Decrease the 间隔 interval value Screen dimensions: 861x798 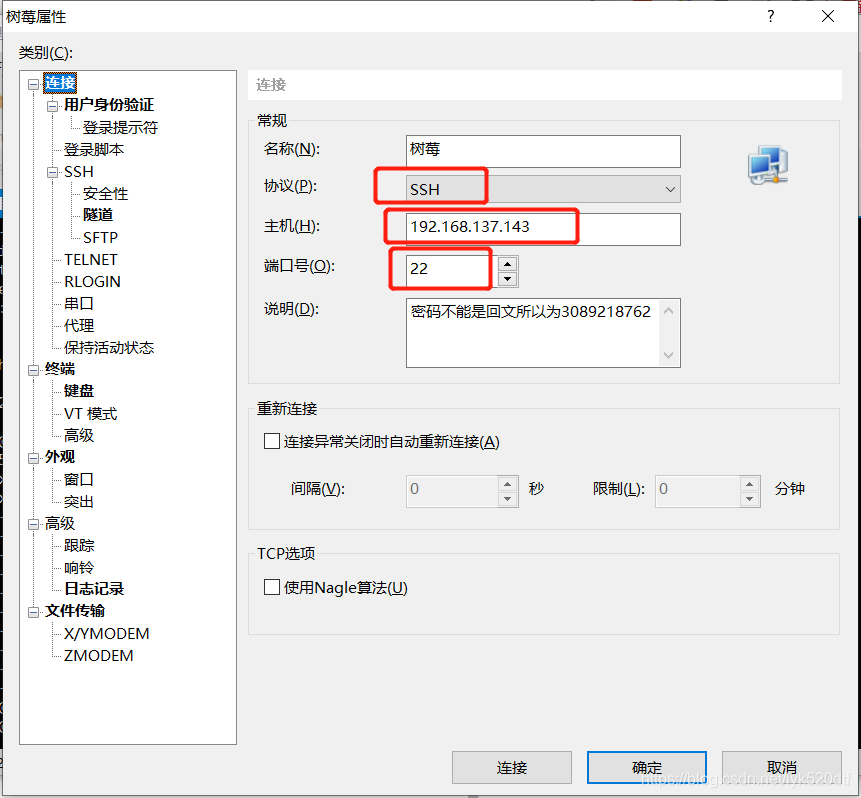pyautogui.click(x=508, y=499)
